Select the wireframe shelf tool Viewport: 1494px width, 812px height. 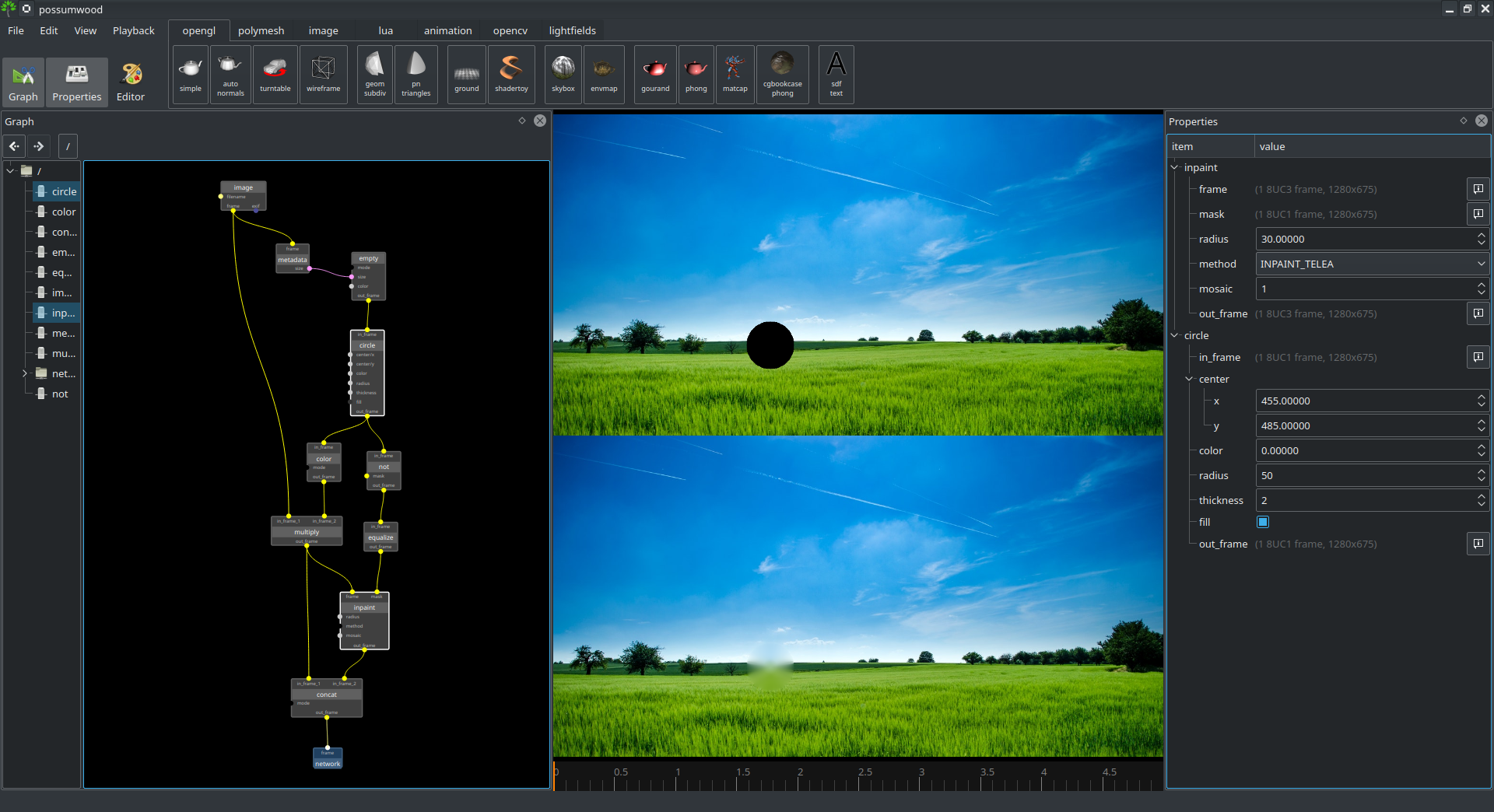click(323, 75)
